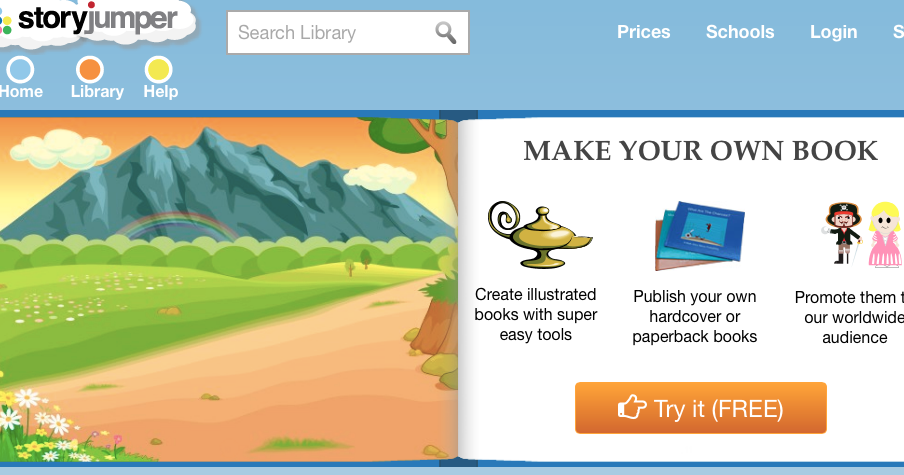
Task: Click the Try it (FREE) button
Action: coord(700,408)
